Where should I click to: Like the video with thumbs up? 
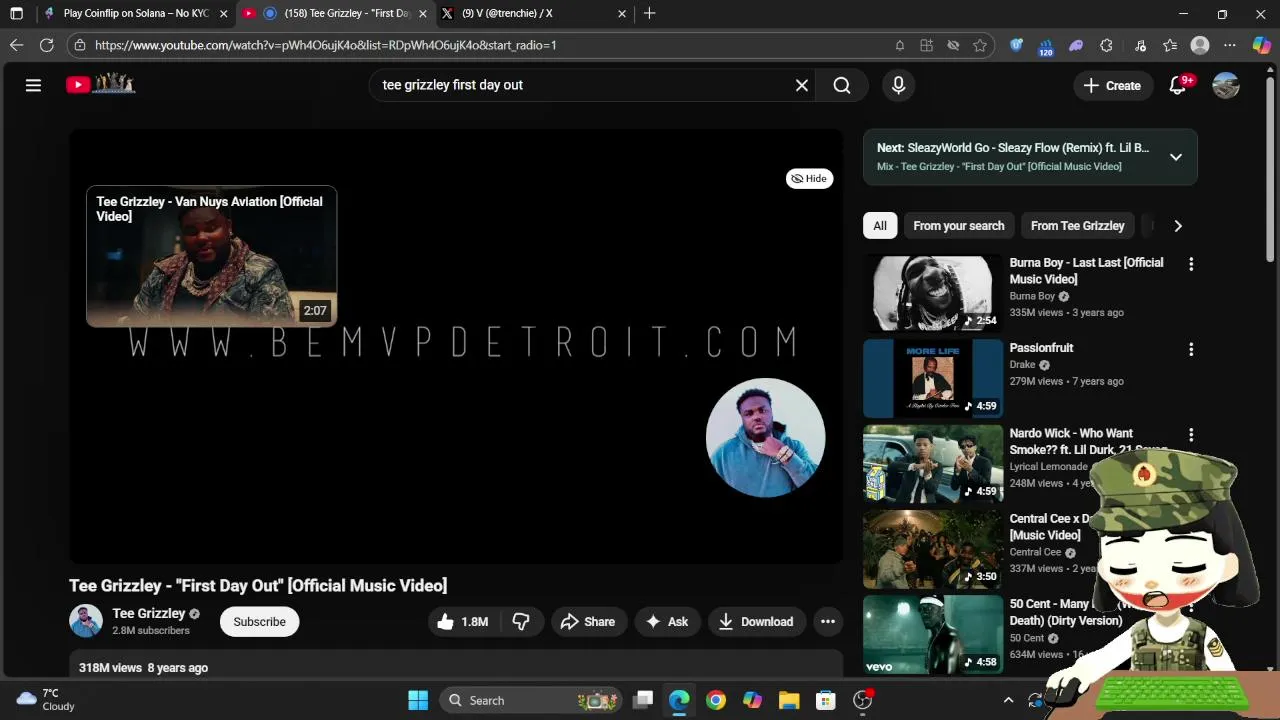[462, 622]
